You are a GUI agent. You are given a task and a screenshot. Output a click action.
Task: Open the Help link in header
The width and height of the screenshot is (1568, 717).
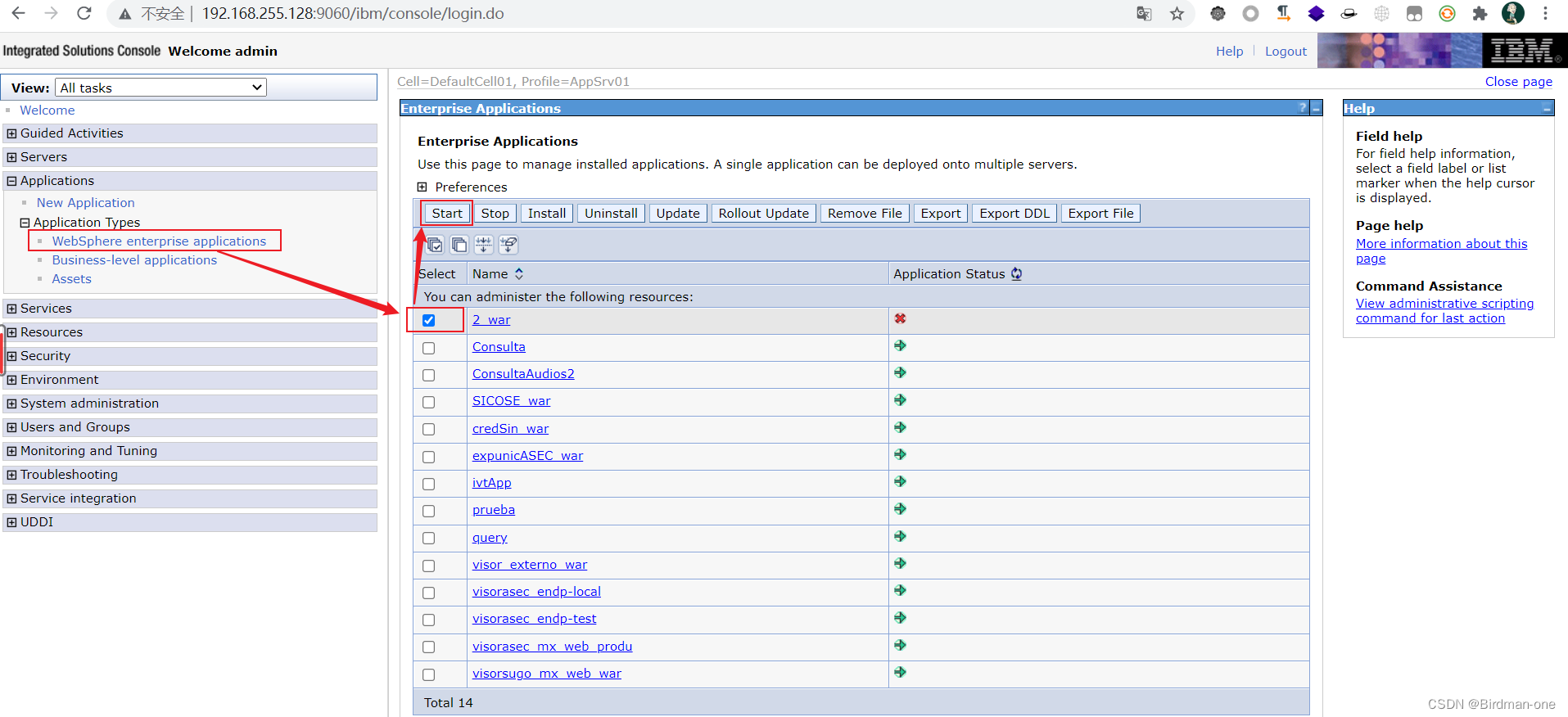click(1229, 51)
